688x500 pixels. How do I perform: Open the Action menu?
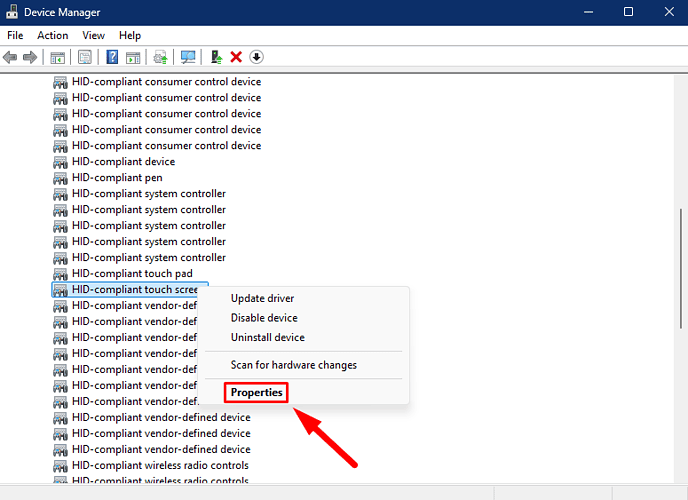[x=52, y=35]
